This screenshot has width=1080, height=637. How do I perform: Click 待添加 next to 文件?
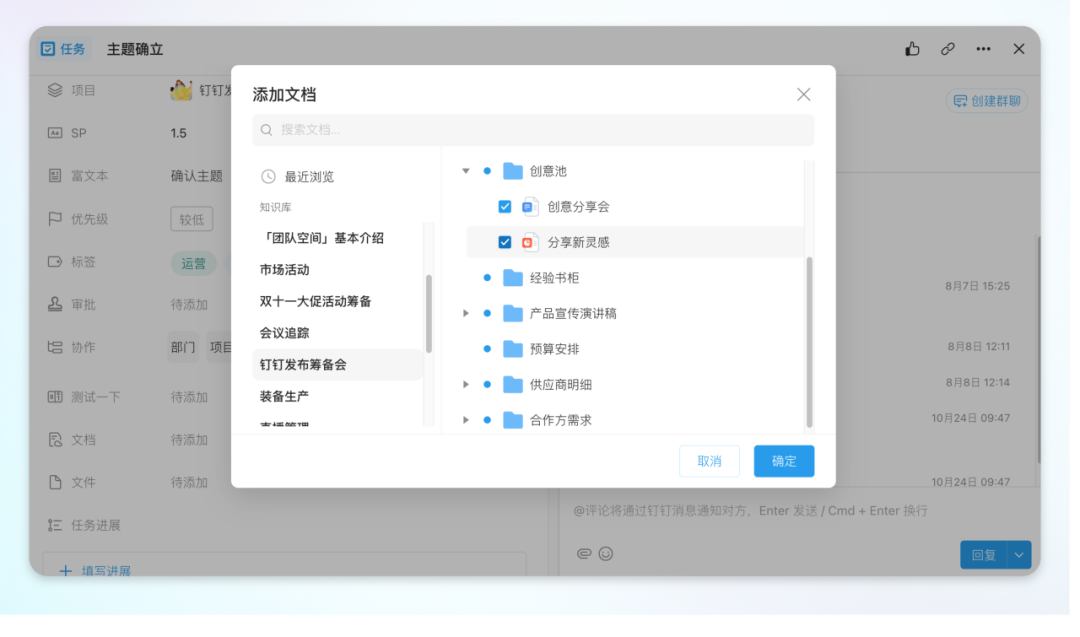tap(189, 483)
